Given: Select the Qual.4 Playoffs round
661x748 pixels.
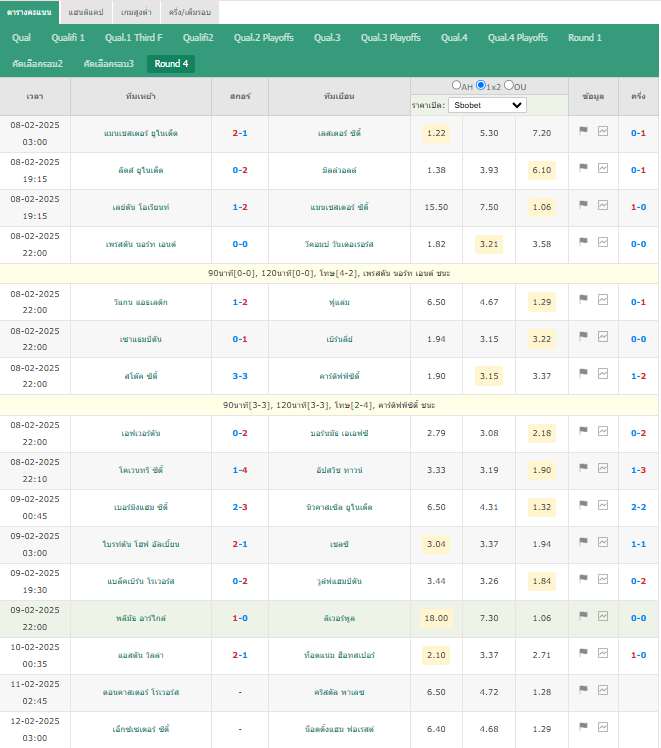Looking at the screenshot, I should click(x=517, y=38).
